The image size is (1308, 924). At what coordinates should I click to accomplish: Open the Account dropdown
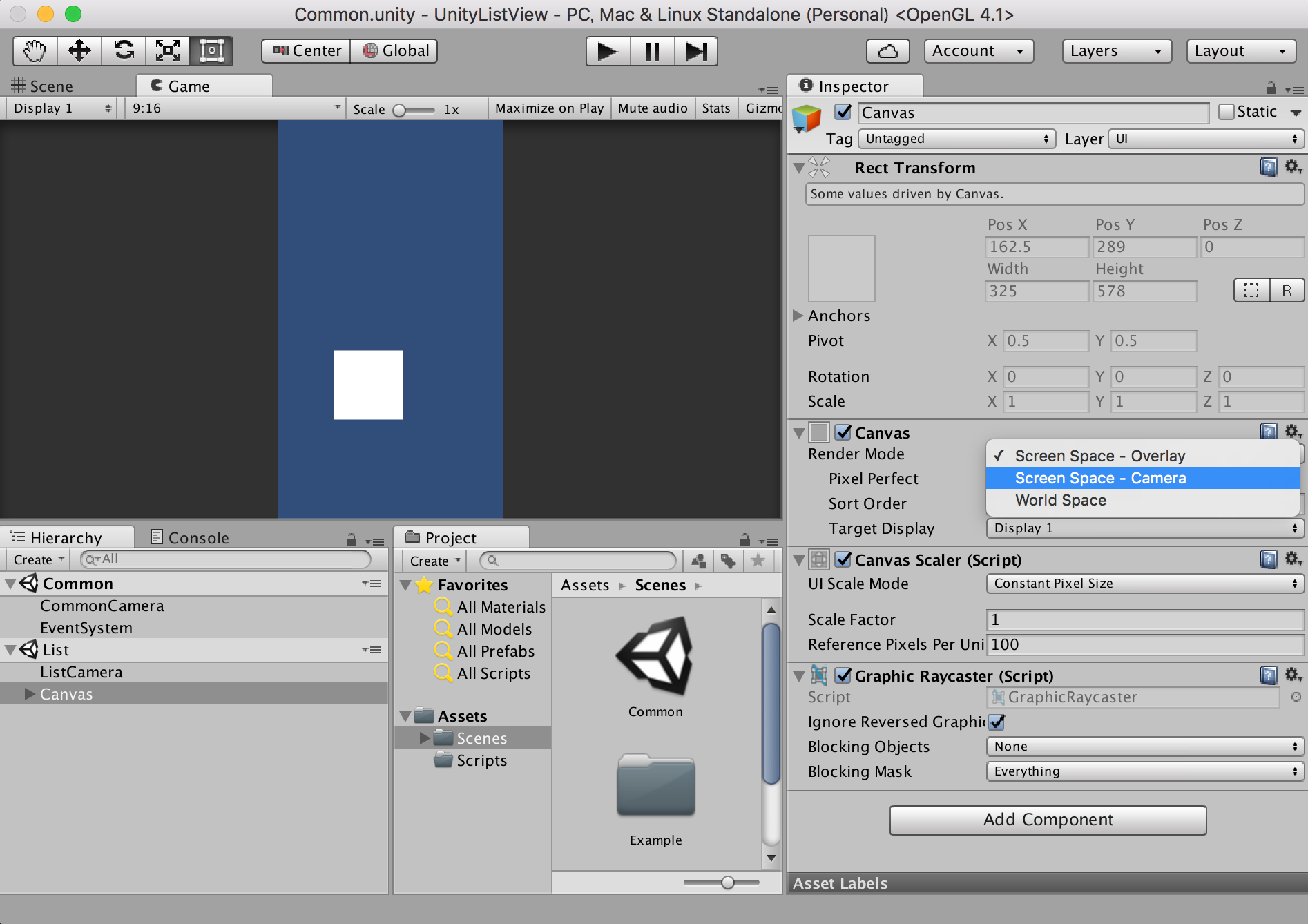tap(979, 51)
